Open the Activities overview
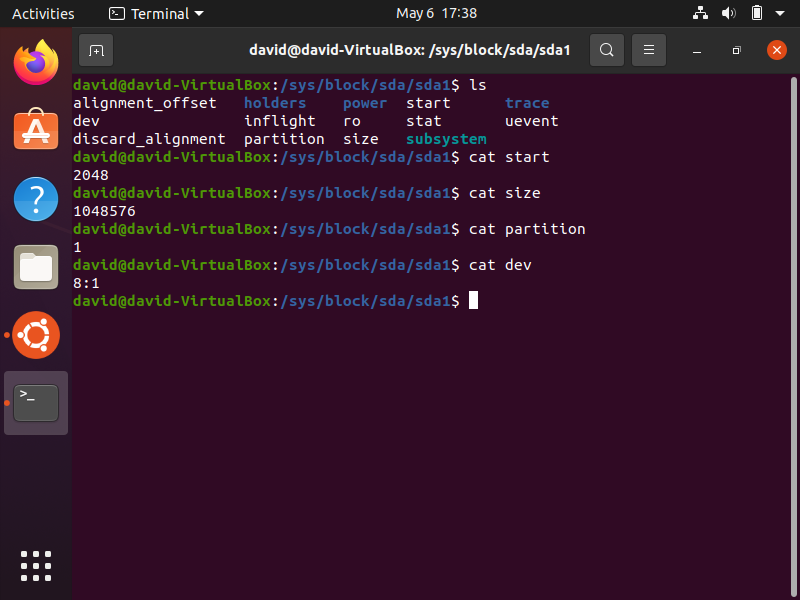Image resolution: width=800 pixels, height=600 pixels. tap(43, 13)
